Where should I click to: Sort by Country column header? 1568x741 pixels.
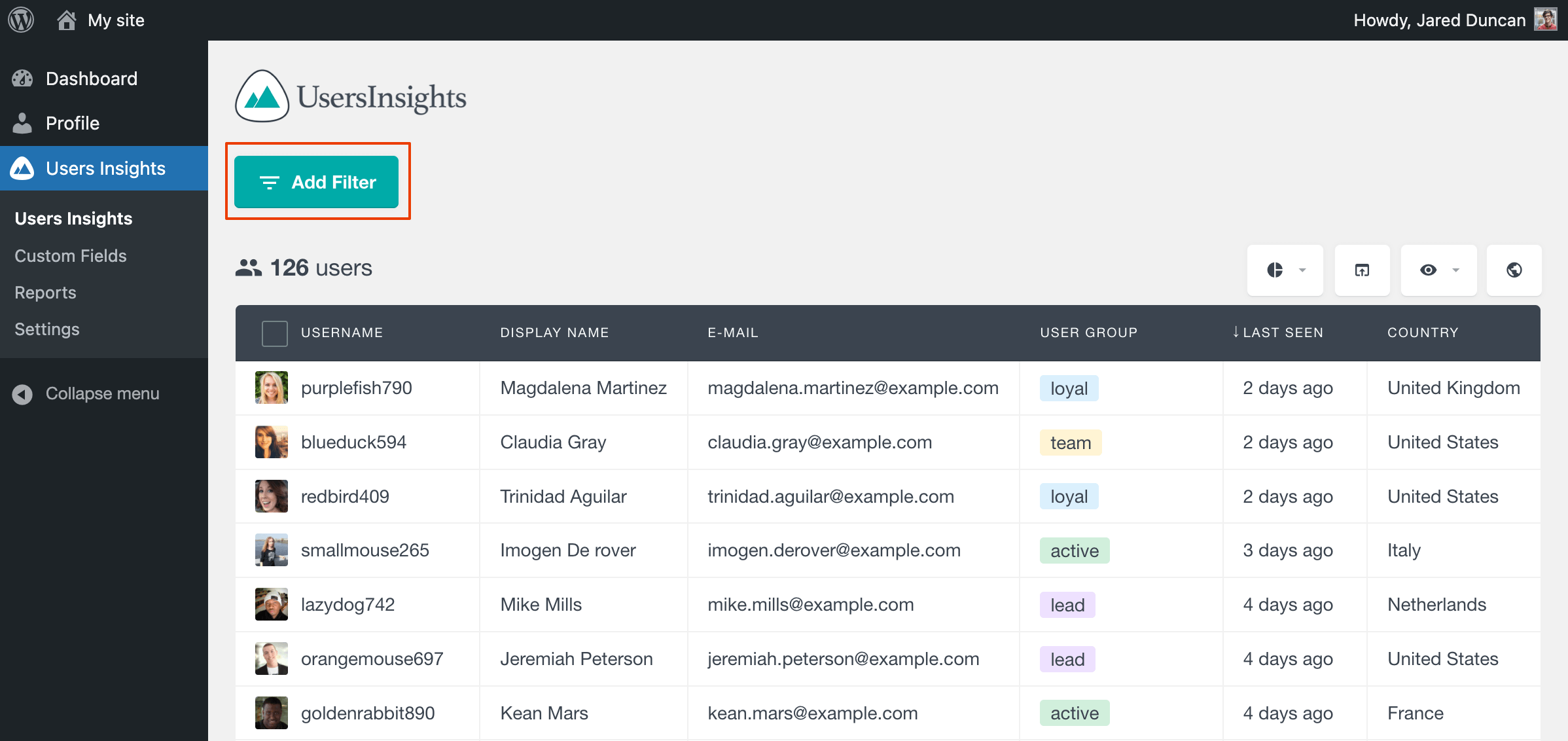pyautogui.click(x=1423, y=333)
